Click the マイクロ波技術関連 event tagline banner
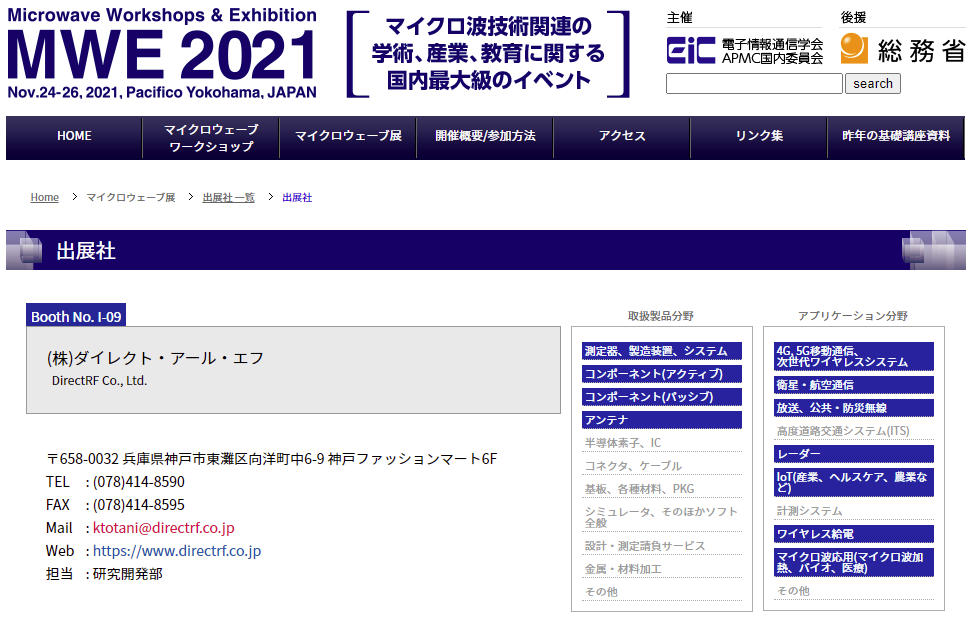 (488, 54)
